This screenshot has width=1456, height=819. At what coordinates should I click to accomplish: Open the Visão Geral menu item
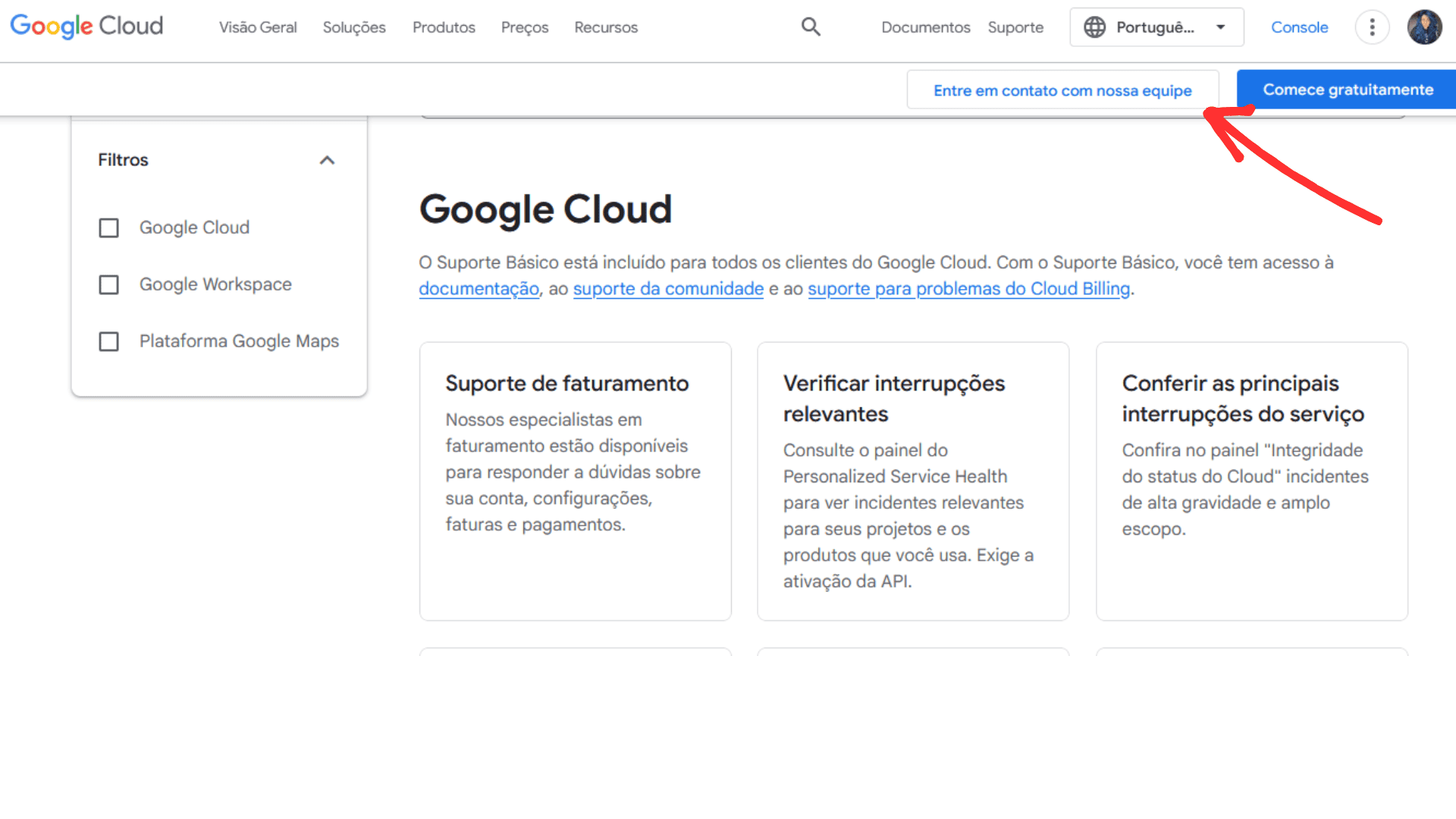pyautogui.click(x=258, y=27)
